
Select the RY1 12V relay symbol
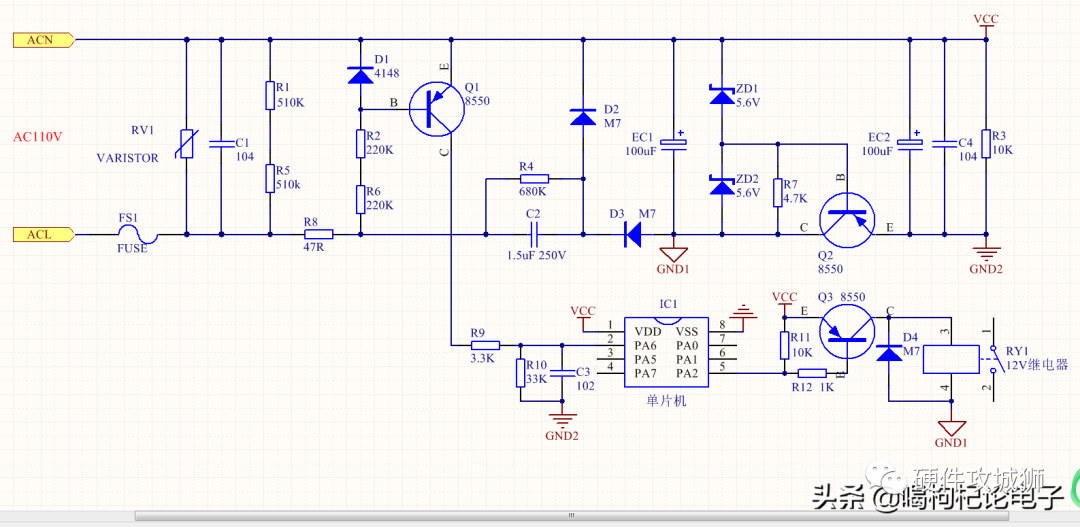point(951,360)
